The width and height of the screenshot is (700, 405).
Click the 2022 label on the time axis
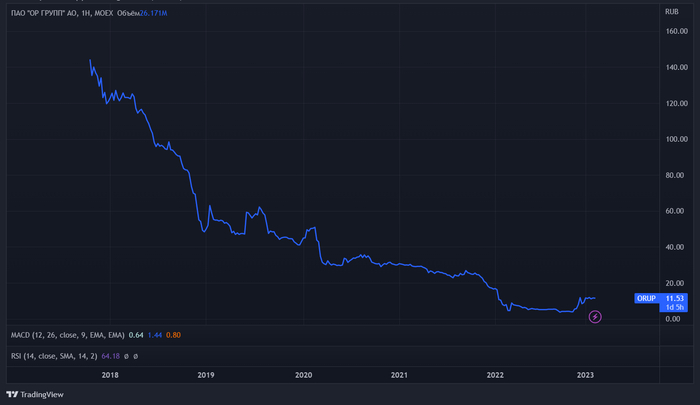click(x=495, y=375)
